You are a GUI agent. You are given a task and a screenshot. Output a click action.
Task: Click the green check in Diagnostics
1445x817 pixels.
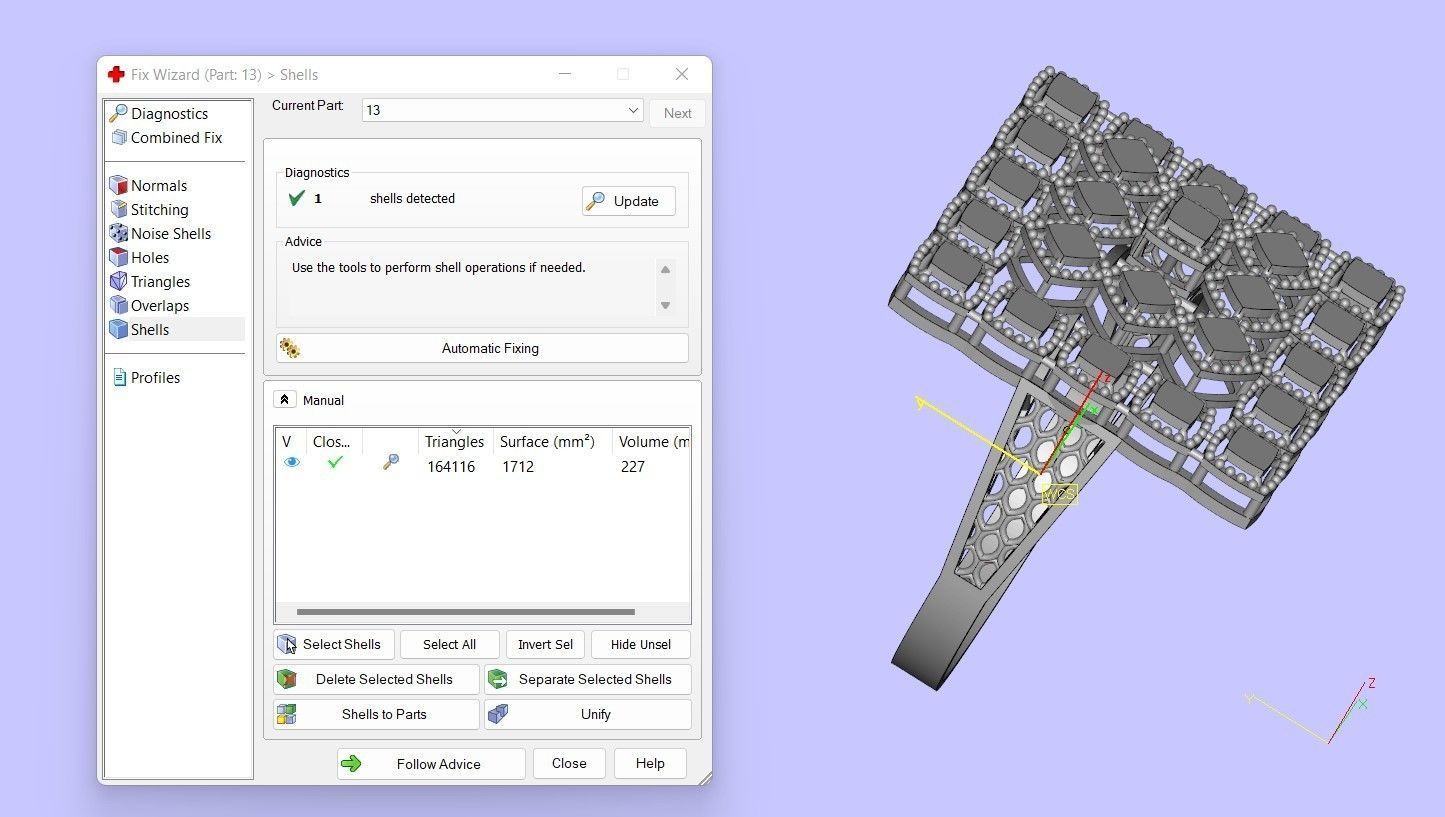pos(296,198)
